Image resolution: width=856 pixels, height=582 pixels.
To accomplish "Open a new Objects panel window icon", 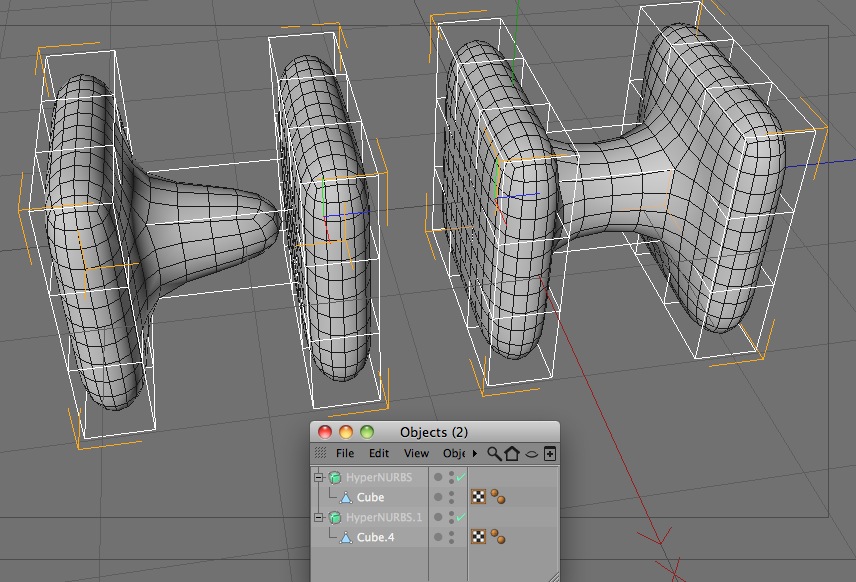I will coord(550,453).
